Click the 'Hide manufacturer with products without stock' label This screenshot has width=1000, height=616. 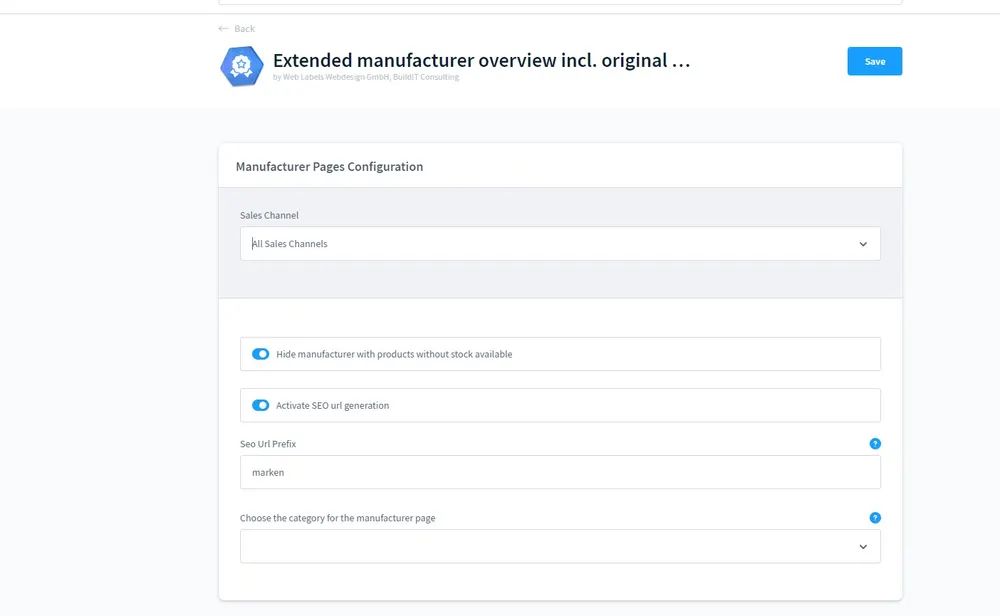[x=394, y=354]
